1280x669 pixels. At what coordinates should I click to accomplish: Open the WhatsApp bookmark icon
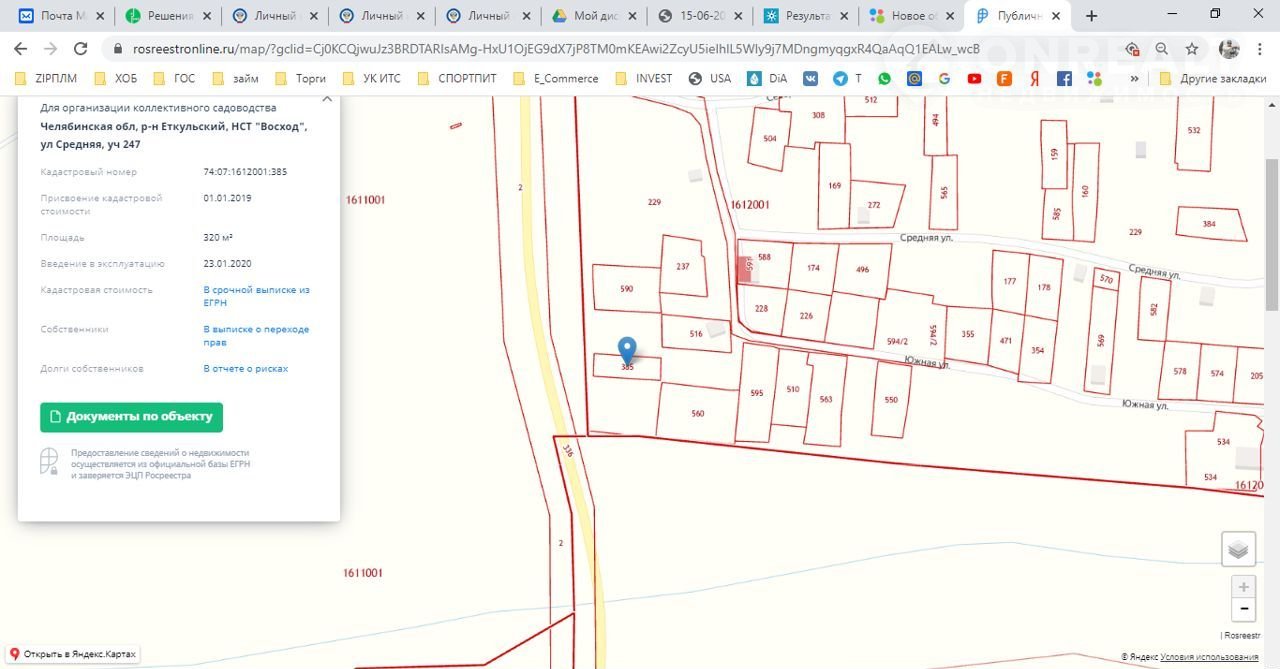pos(885,79)
